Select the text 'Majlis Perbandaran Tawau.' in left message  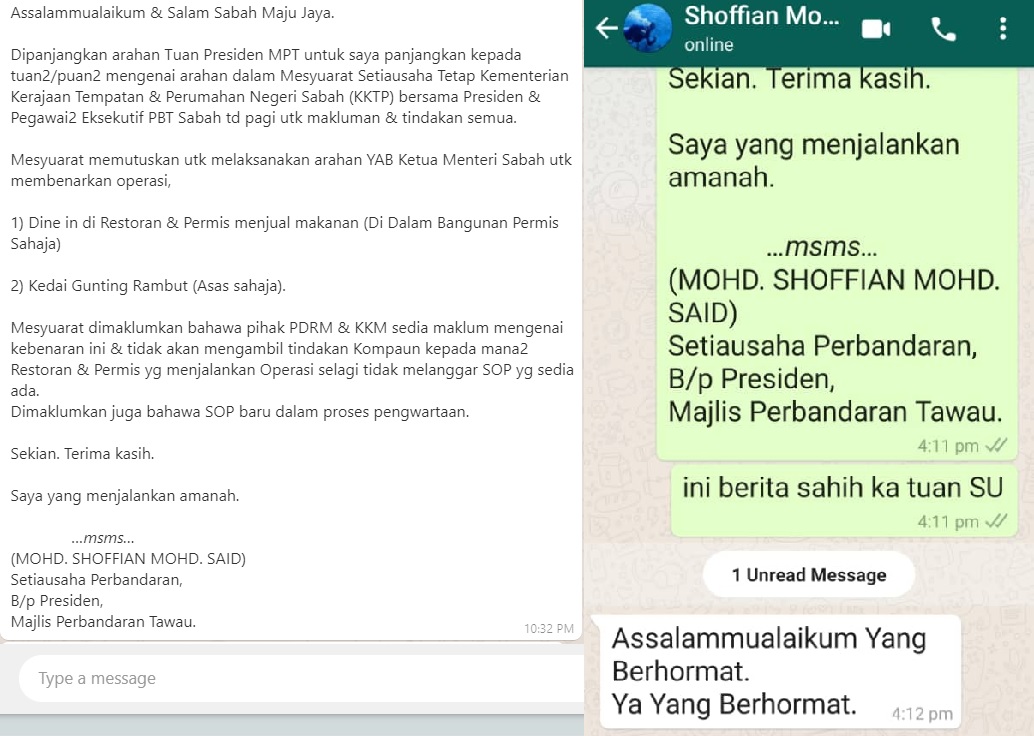(x=103, y=621)
